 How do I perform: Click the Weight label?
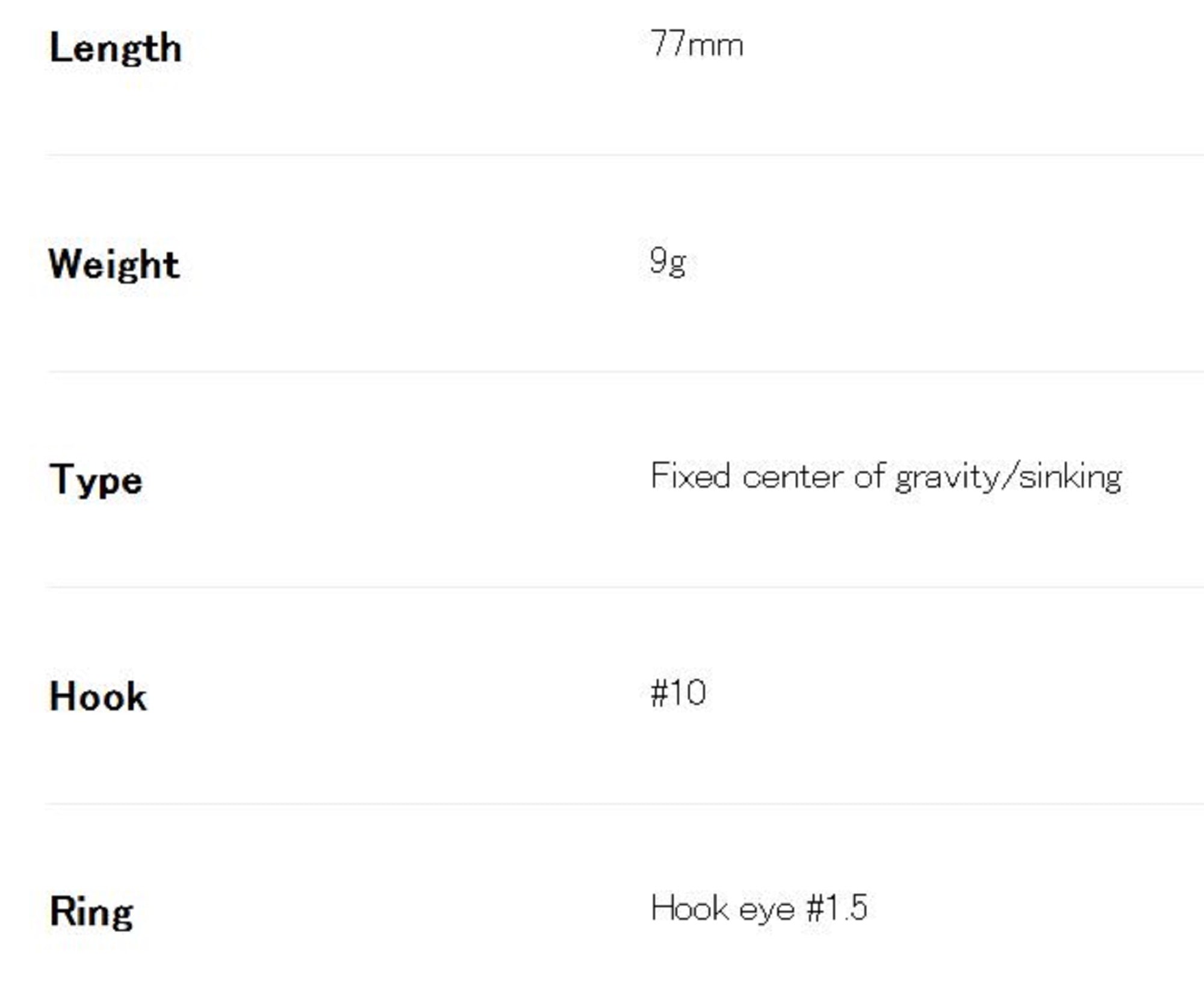tap(114, 264)
